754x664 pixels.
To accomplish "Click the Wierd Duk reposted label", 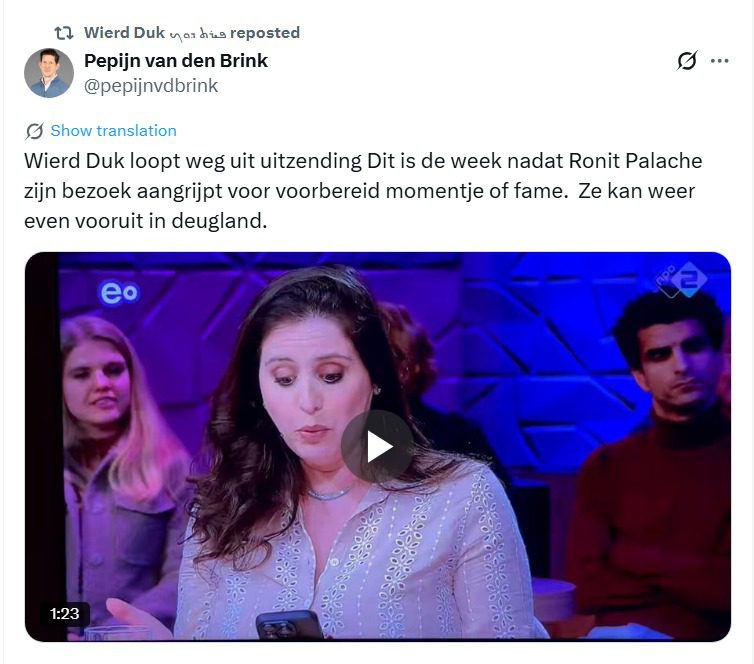I will pos(192,33).
